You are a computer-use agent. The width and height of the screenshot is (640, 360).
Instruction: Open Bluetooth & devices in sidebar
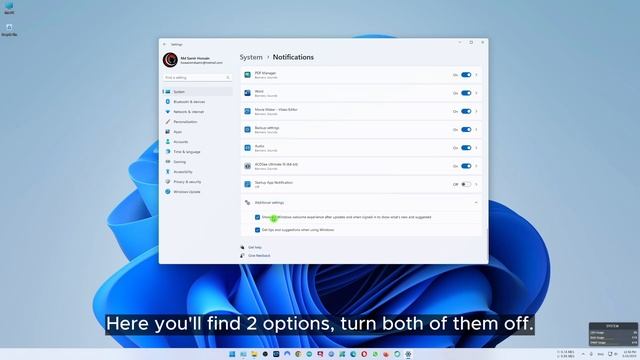click(x=198, y=102)
